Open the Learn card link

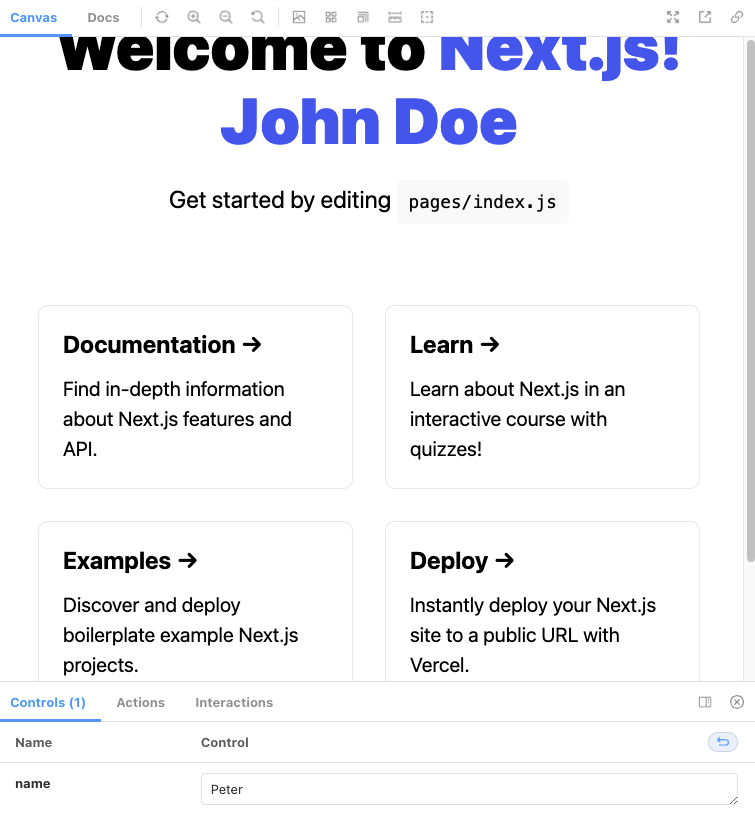(542, 397)
